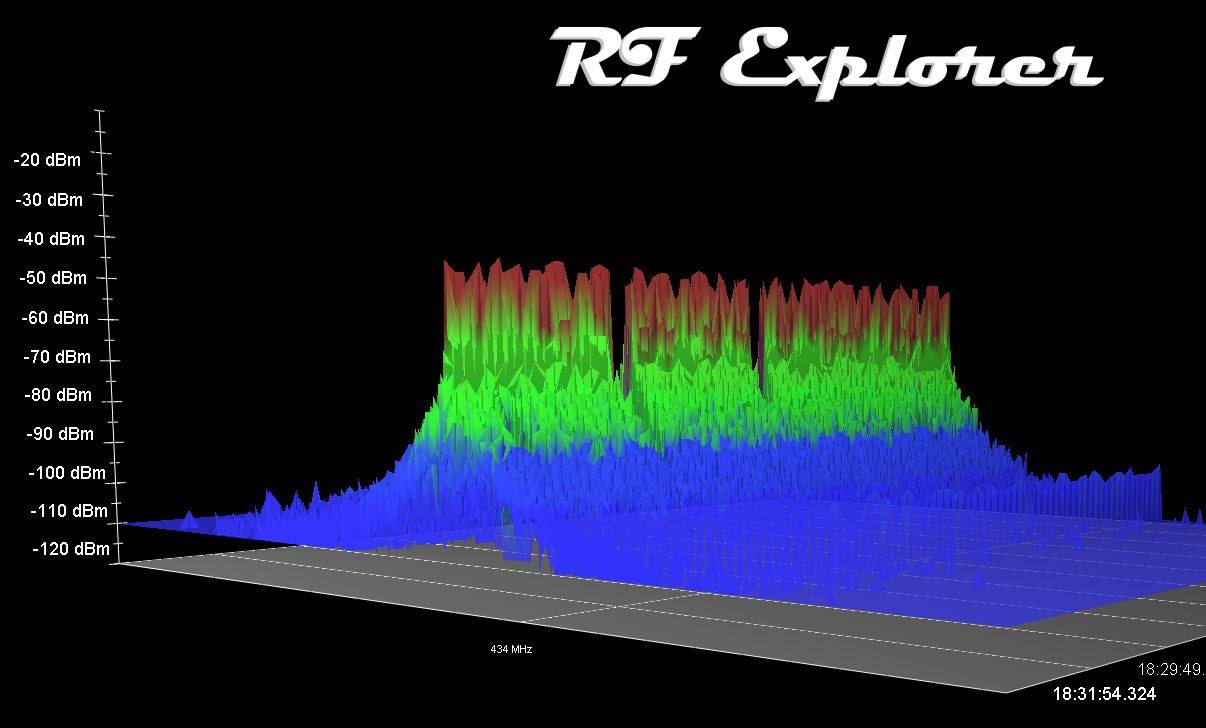
Task: Select the -30 dBm axis label
Action: 50,200
